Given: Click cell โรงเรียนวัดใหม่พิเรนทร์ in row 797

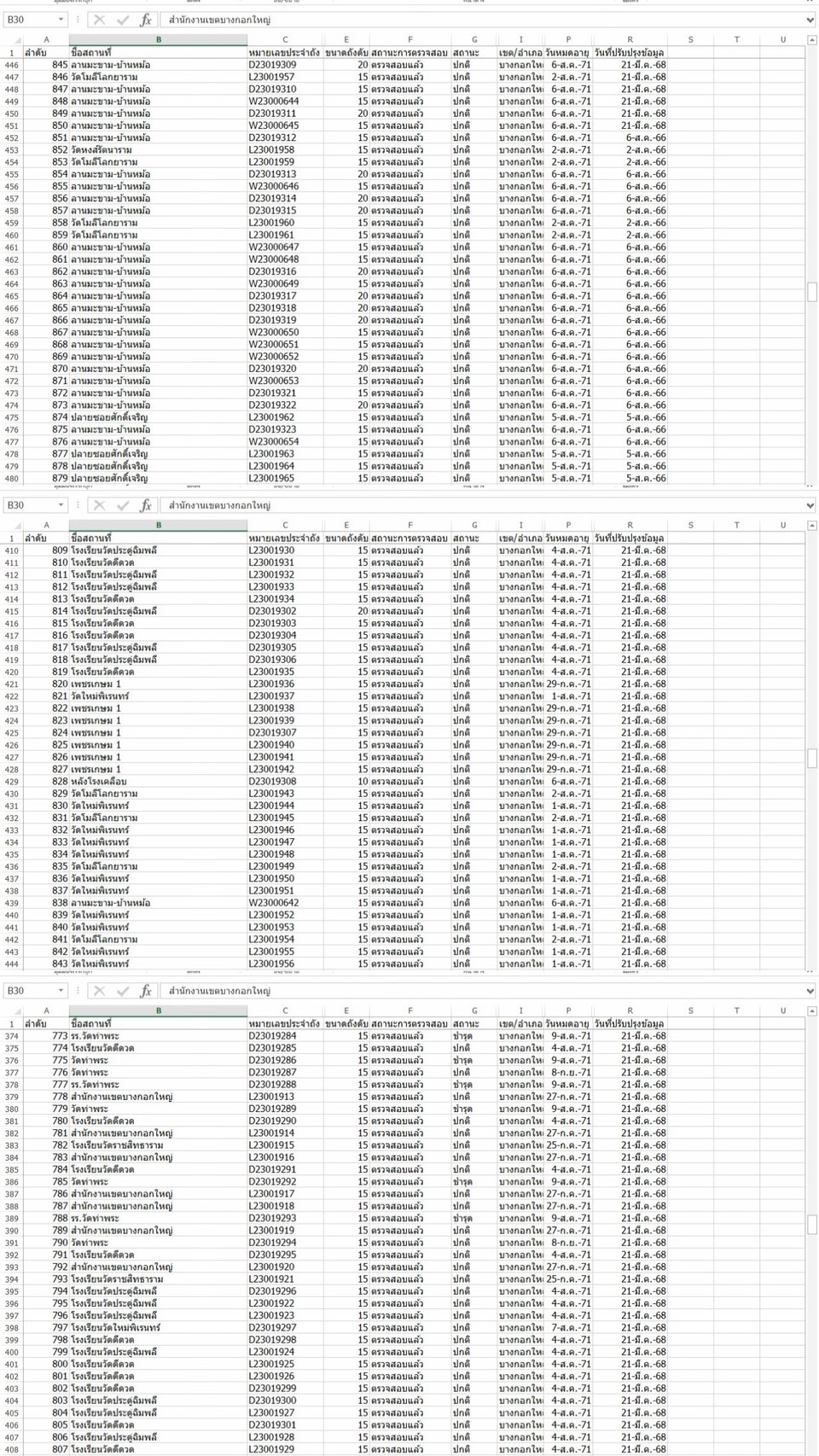Looking at the screenshot, I should pos(158,1327).
